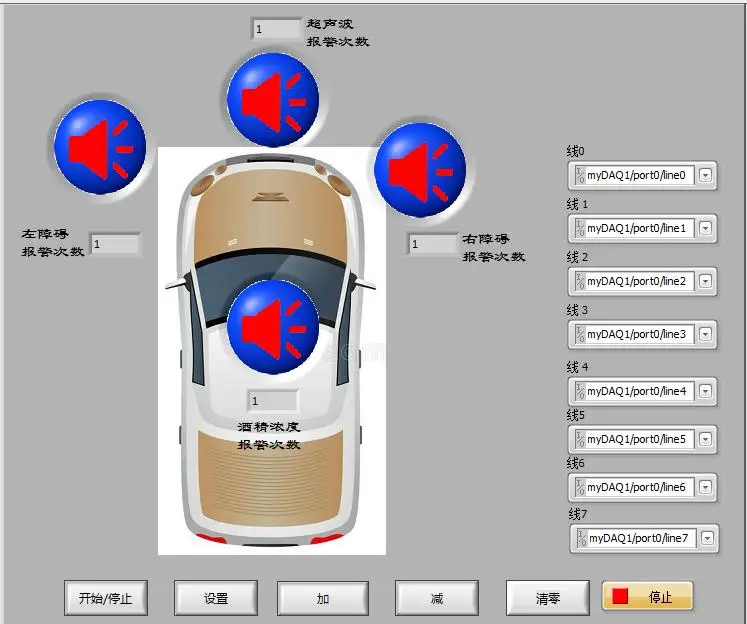The height and width of the screenshot is (624, 747).
Task: Toggle the 开始/停止 button
Action: pos(106,598)
